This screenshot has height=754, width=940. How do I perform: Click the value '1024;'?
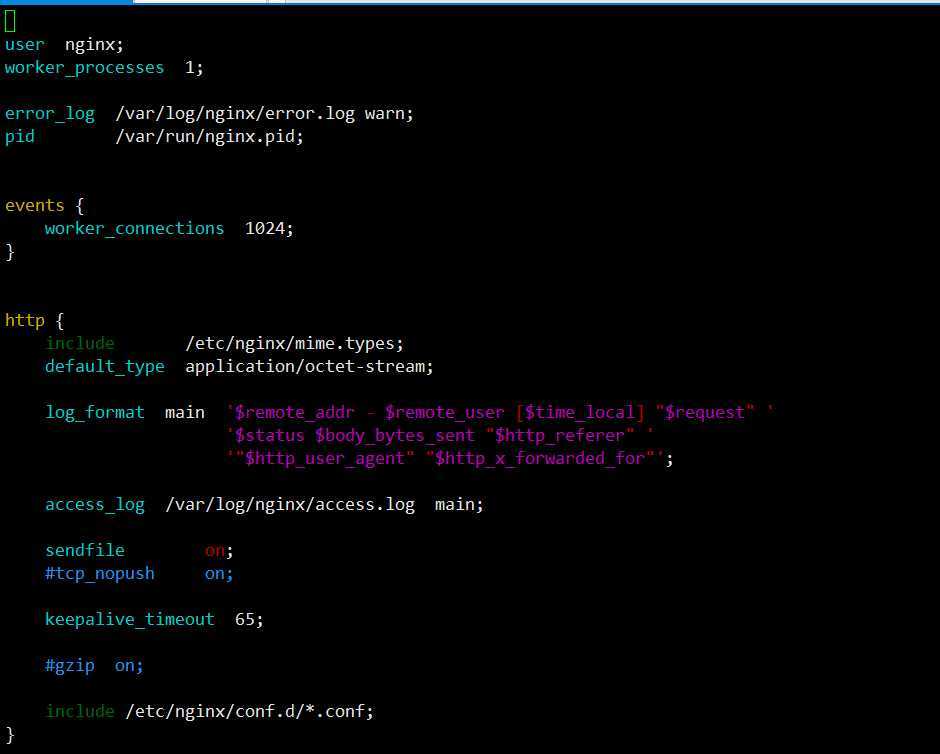269,229
